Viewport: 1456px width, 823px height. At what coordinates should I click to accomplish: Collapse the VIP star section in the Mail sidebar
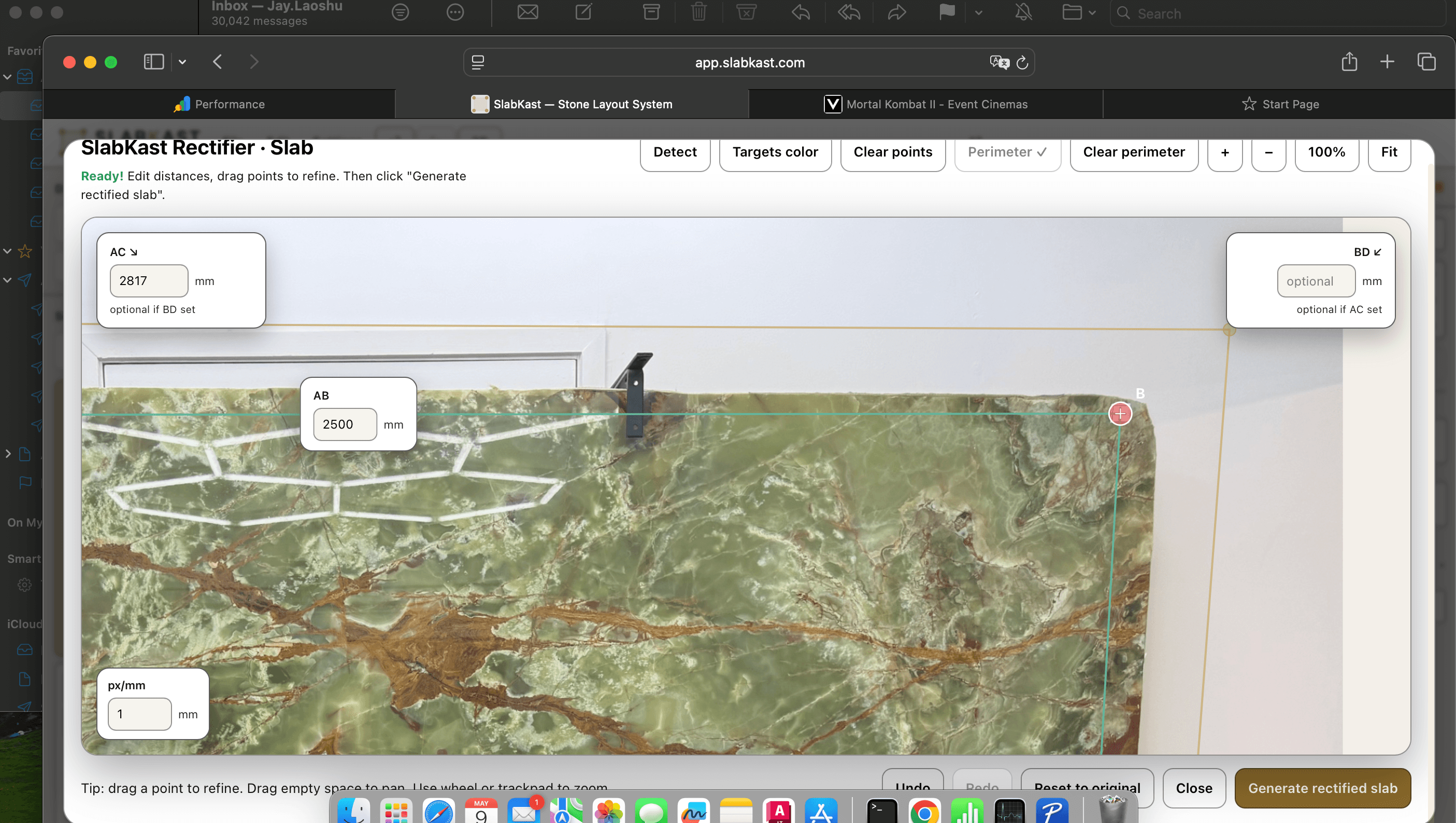(7, 250)
